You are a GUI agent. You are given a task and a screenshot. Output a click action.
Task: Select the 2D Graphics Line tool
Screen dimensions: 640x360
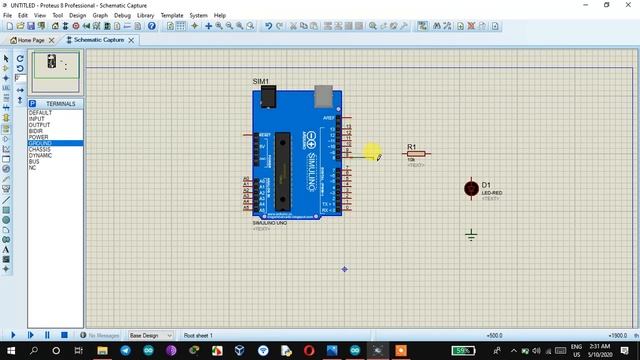coord(6,200)
